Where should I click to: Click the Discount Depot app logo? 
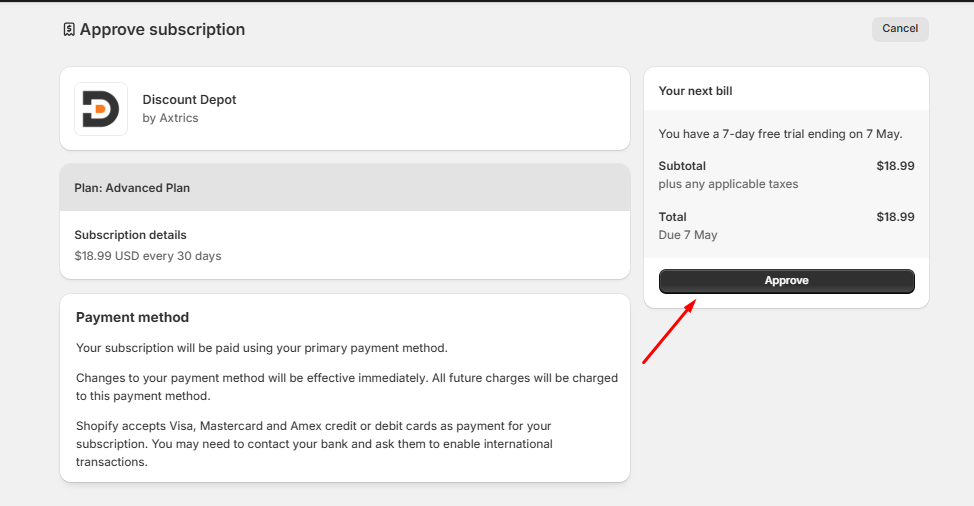click(101, 109)
